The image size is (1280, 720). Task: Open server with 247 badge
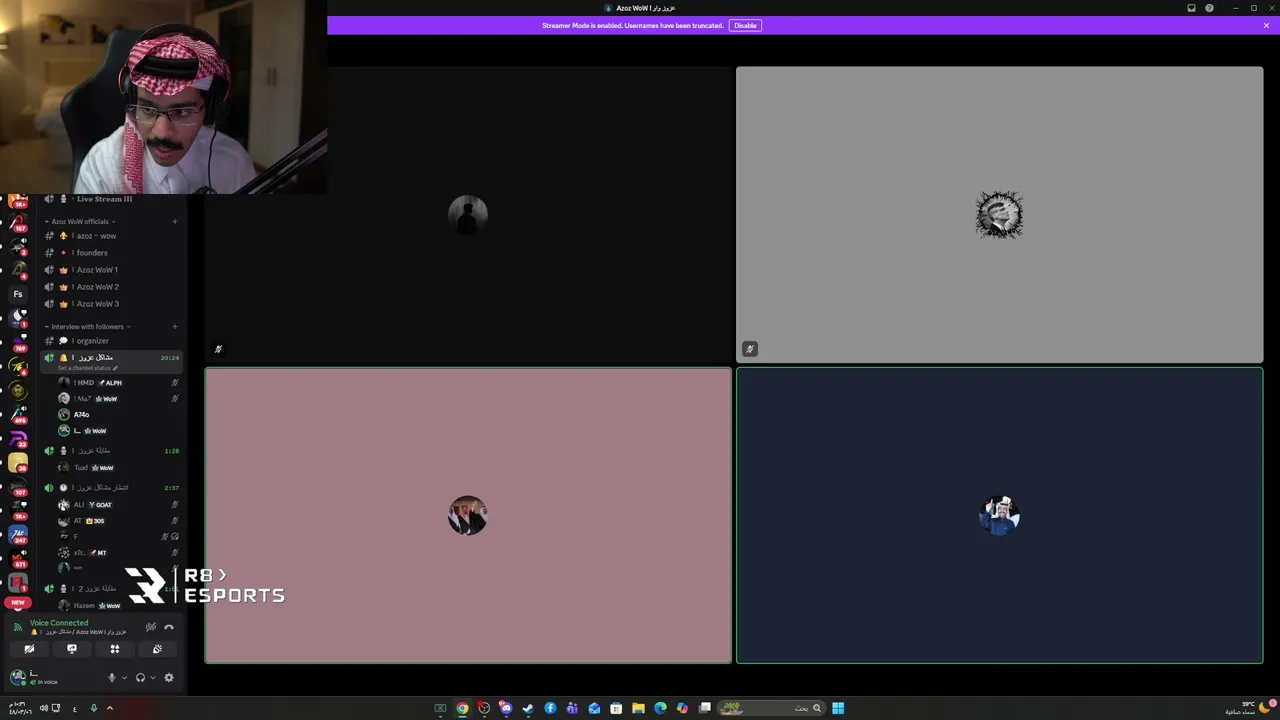[x=18, y=534]
